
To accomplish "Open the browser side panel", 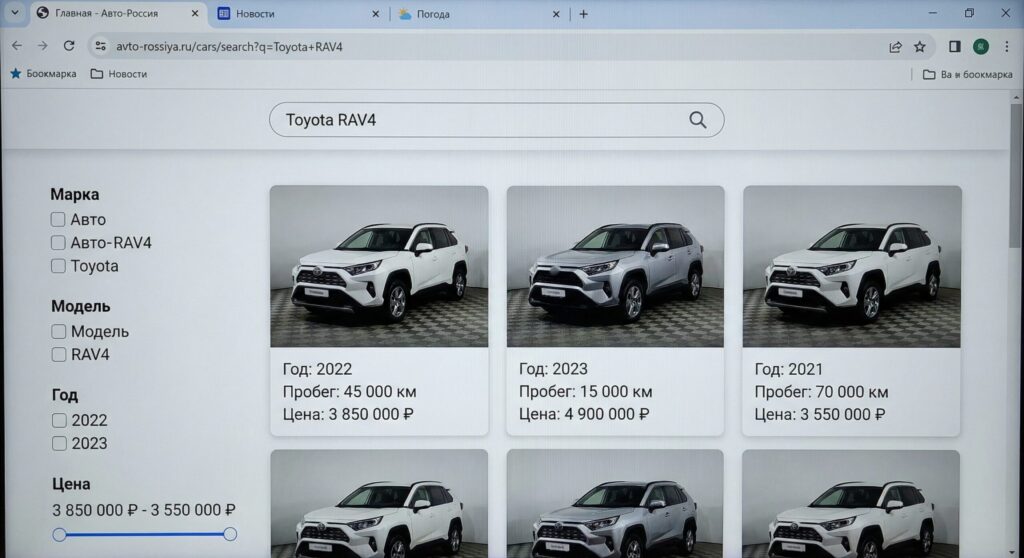I will 954,46.
